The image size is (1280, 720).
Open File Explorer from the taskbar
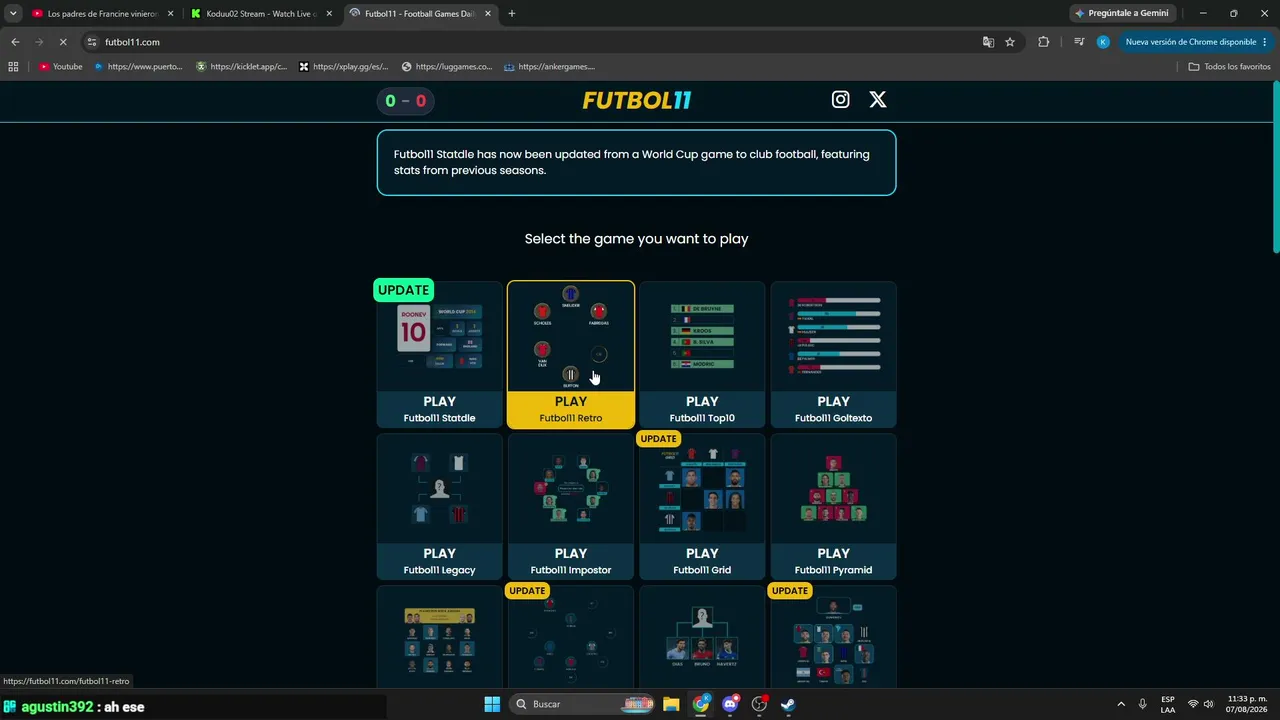click(x=671, y=704)
